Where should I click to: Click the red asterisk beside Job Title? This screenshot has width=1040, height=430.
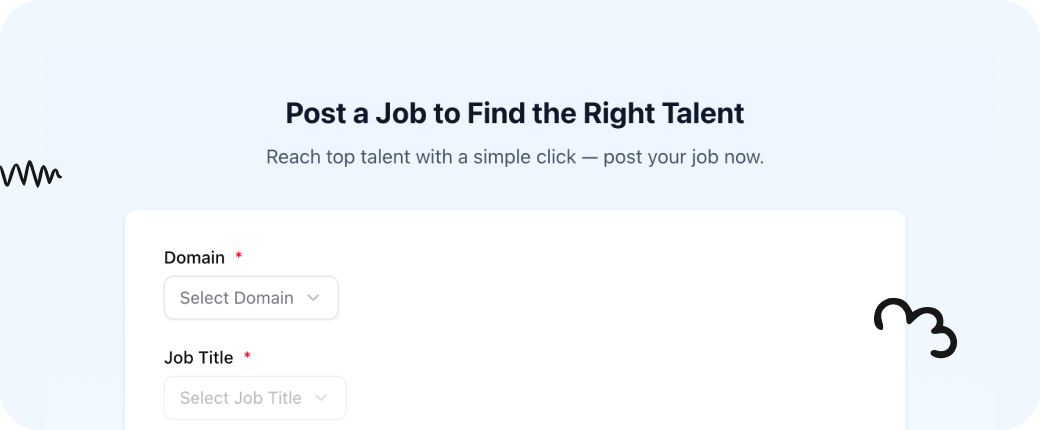247,358
